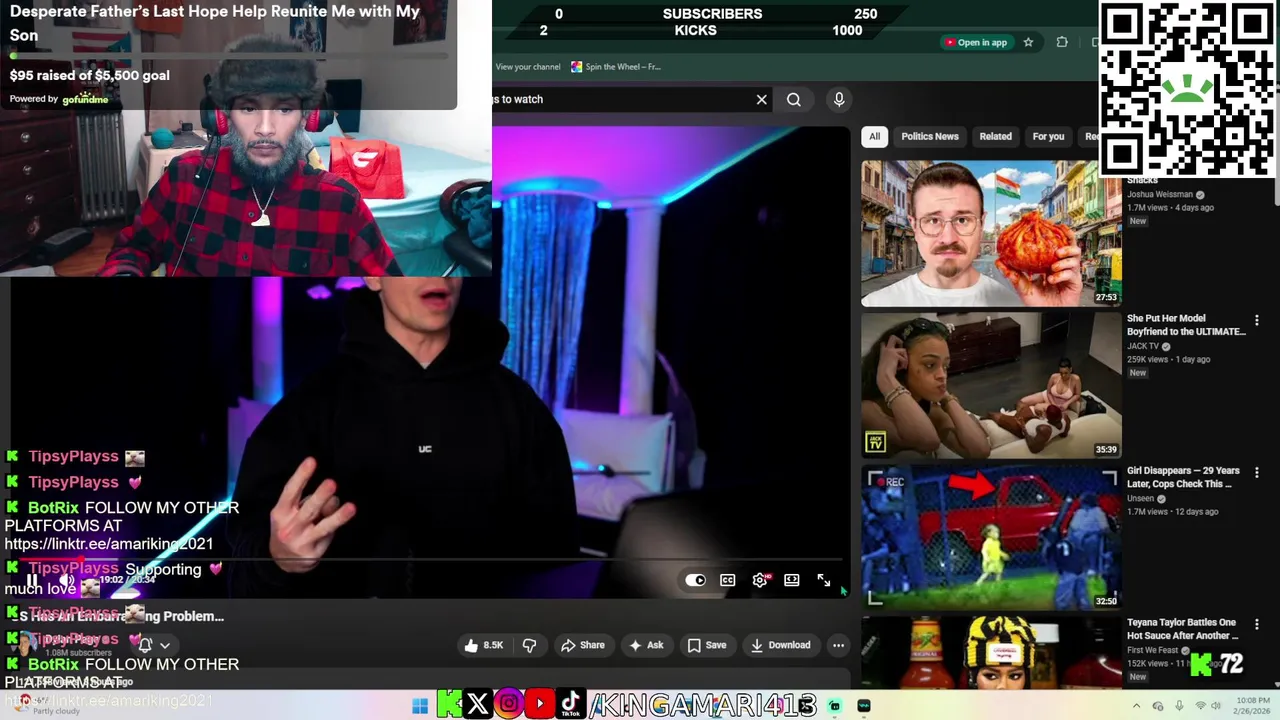
Task: Open the JACK TV video thumbnail
Action: click(x=991, y=385)
